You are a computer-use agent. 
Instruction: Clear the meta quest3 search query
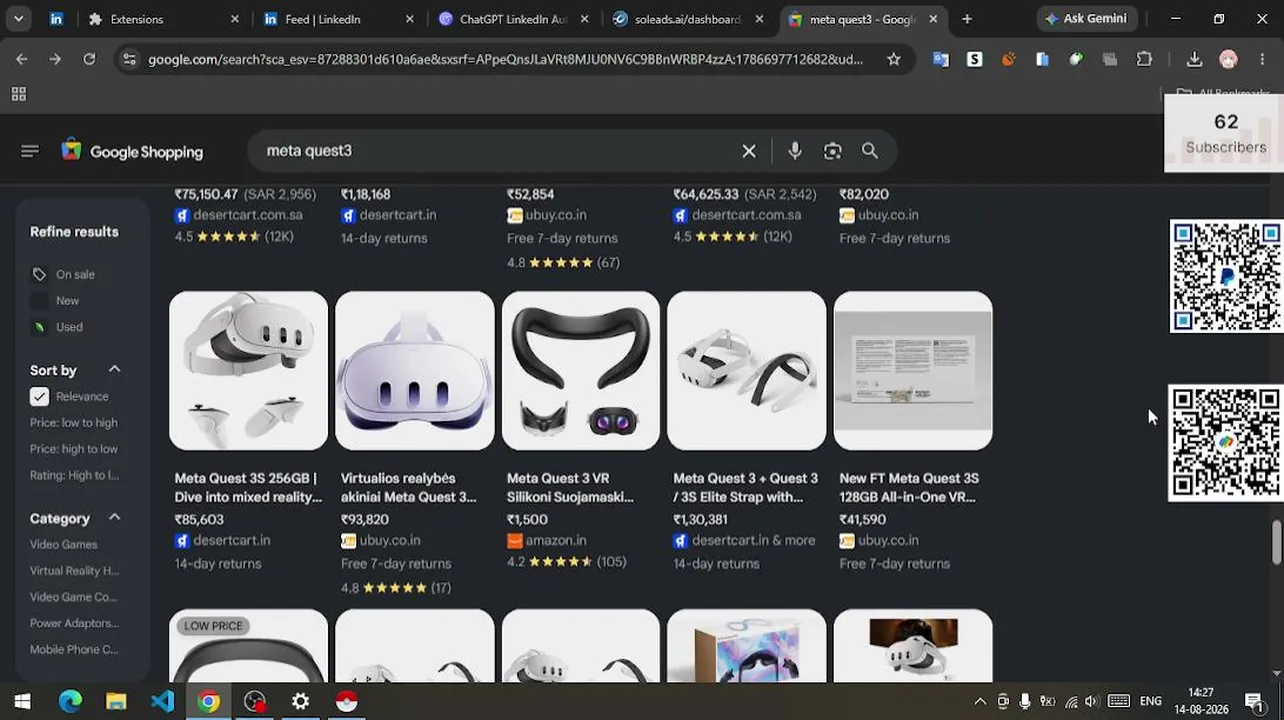pos(749,151)
